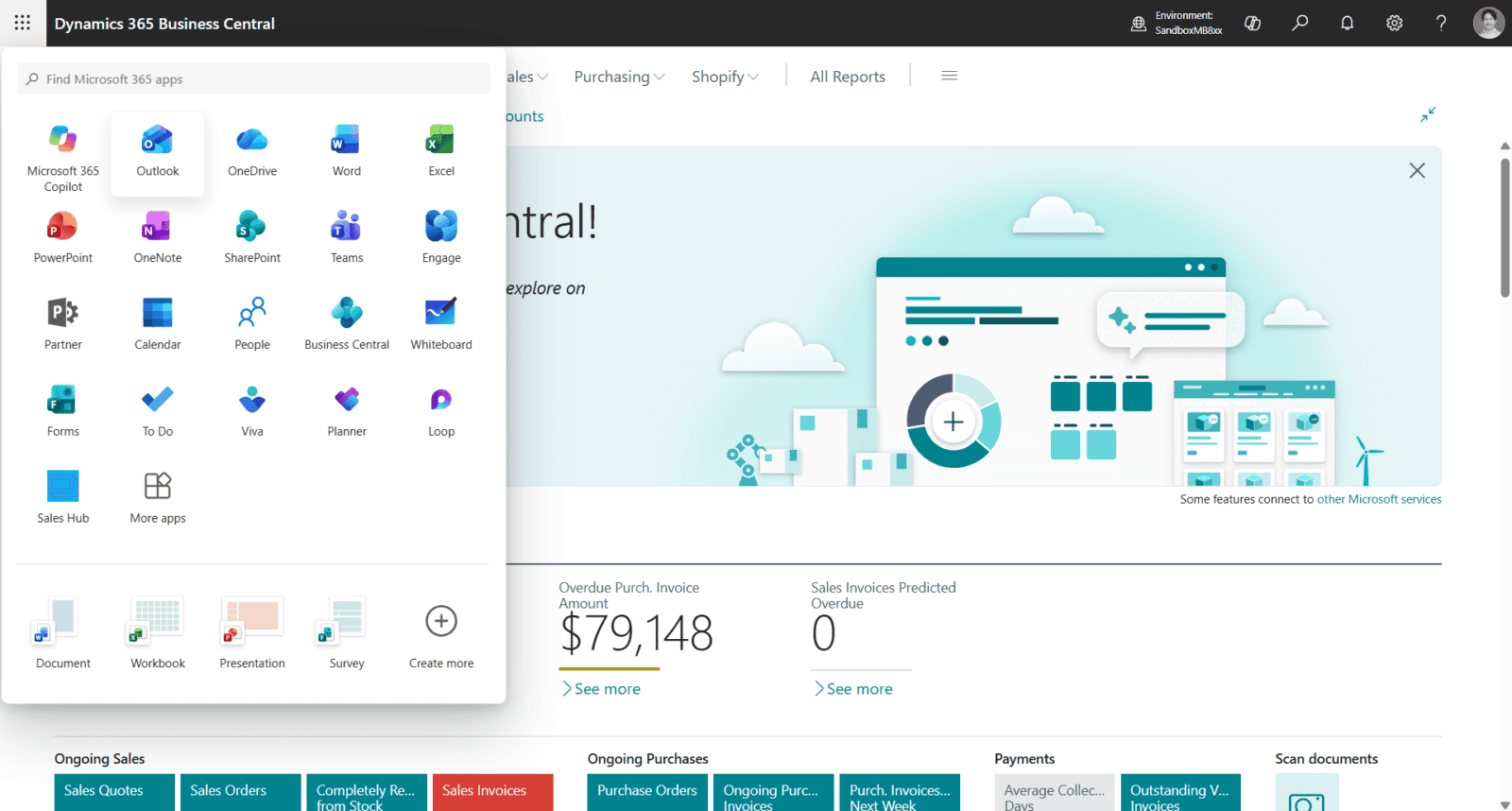Click the Dynamics 365 Business Central title
The image size is (1512, 811).
click(x=164, y=24)
